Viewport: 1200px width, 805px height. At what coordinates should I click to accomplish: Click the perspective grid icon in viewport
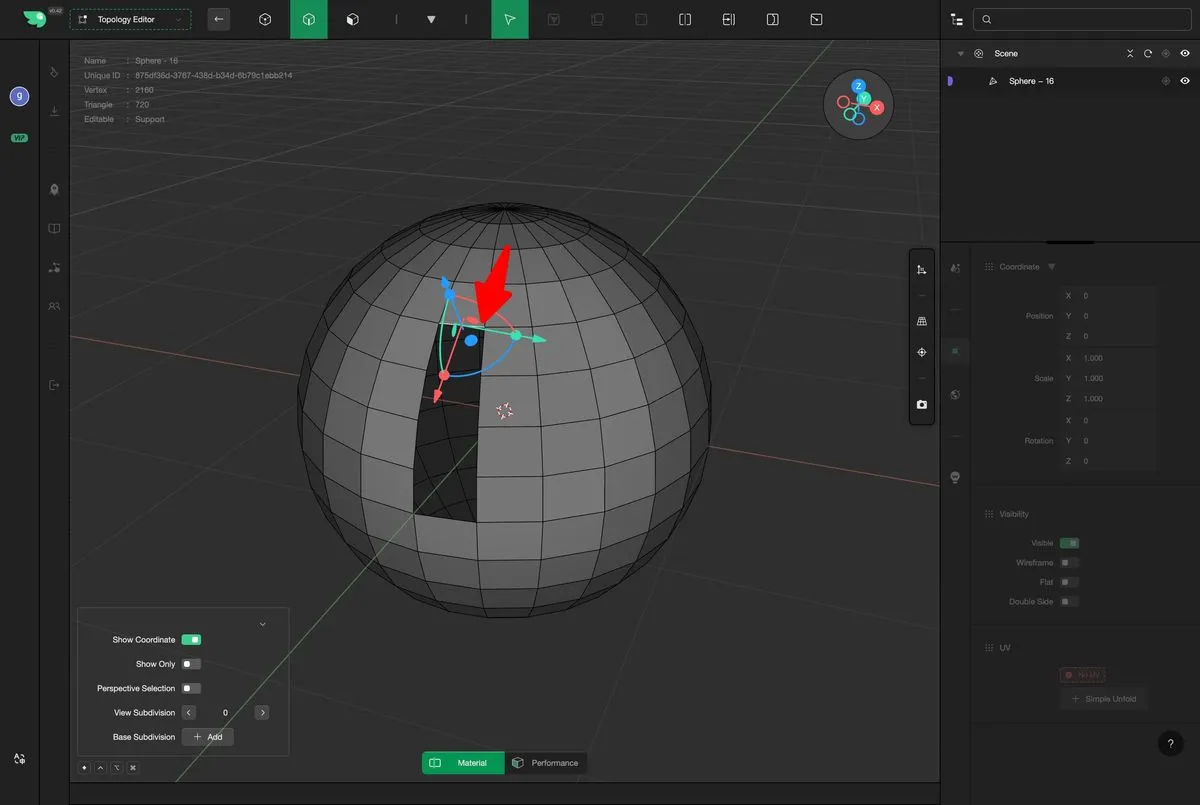(921, 321)
